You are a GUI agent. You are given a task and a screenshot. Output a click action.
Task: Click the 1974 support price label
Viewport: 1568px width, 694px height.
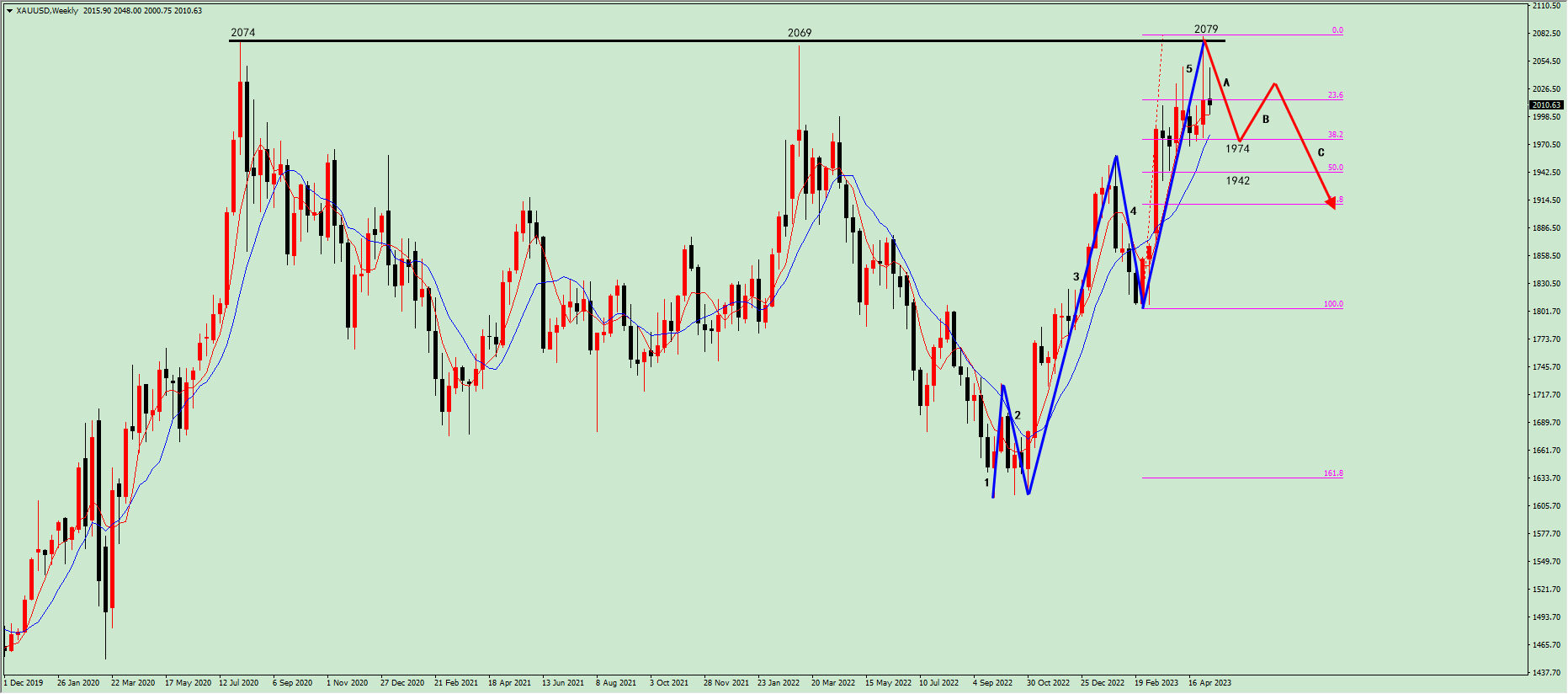tap(1237, 149)
